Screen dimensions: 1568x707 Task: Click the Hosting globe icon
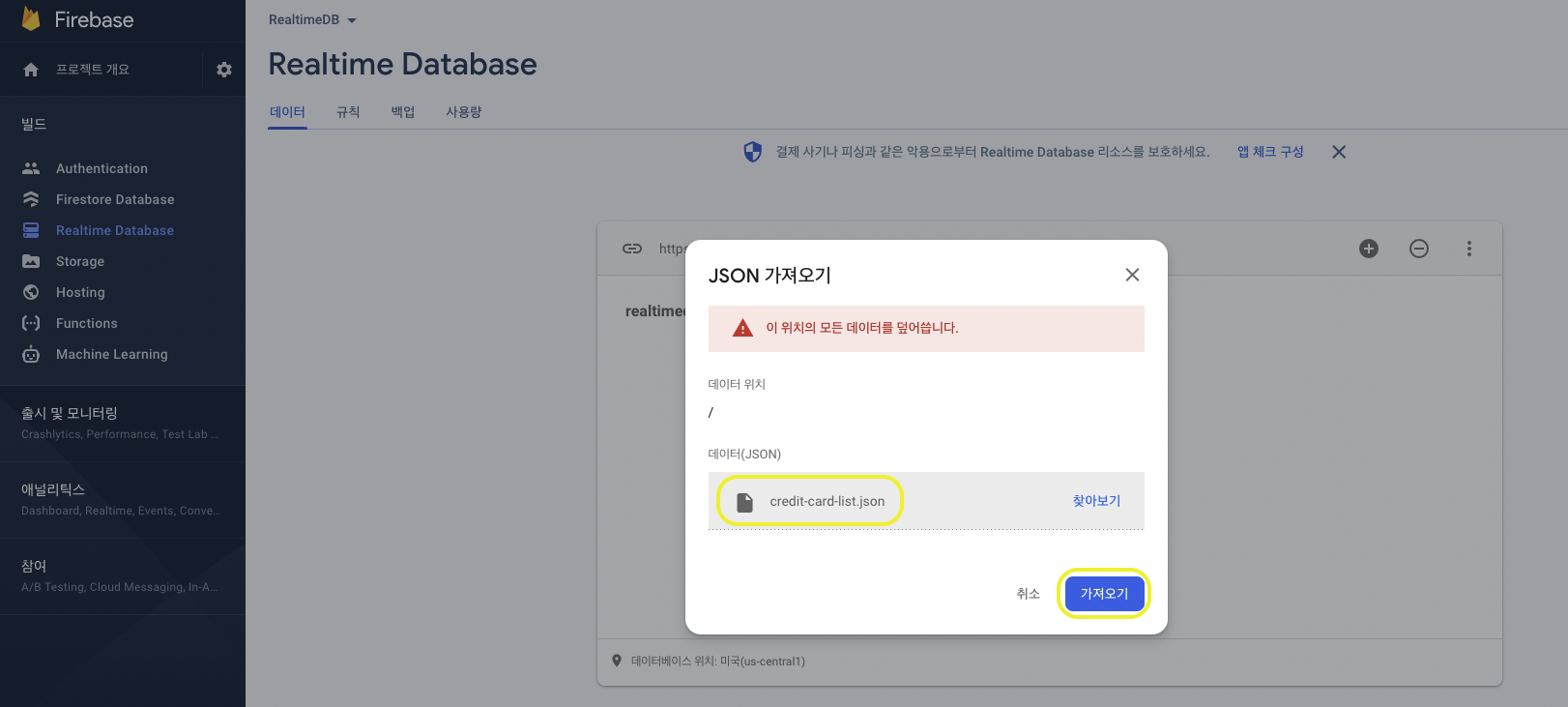pyautogui.click(x=31, y=292)
